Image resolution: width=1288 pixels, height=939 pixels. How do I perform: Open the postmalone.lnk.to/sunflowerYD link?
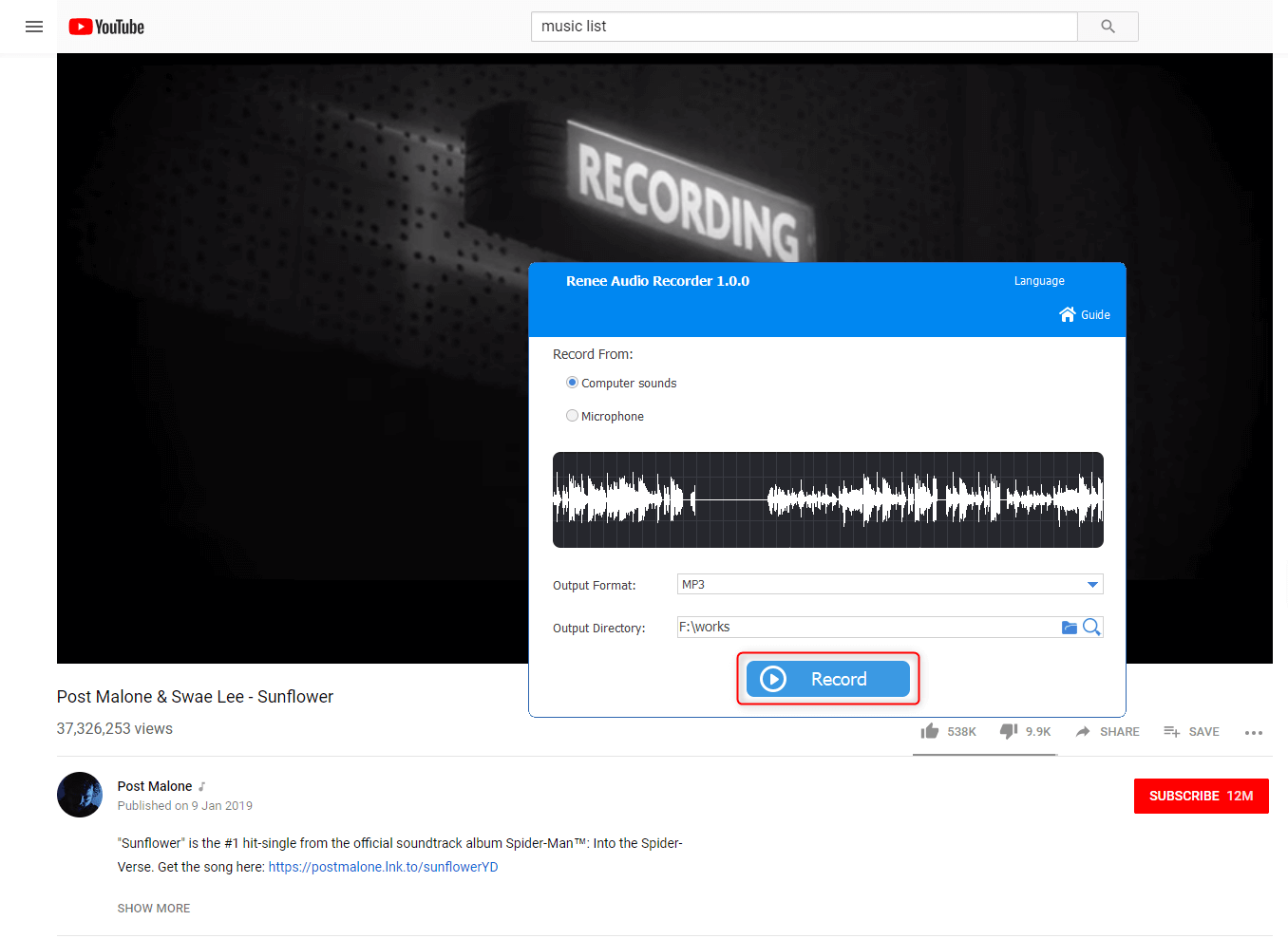click(x=383, y=867)
